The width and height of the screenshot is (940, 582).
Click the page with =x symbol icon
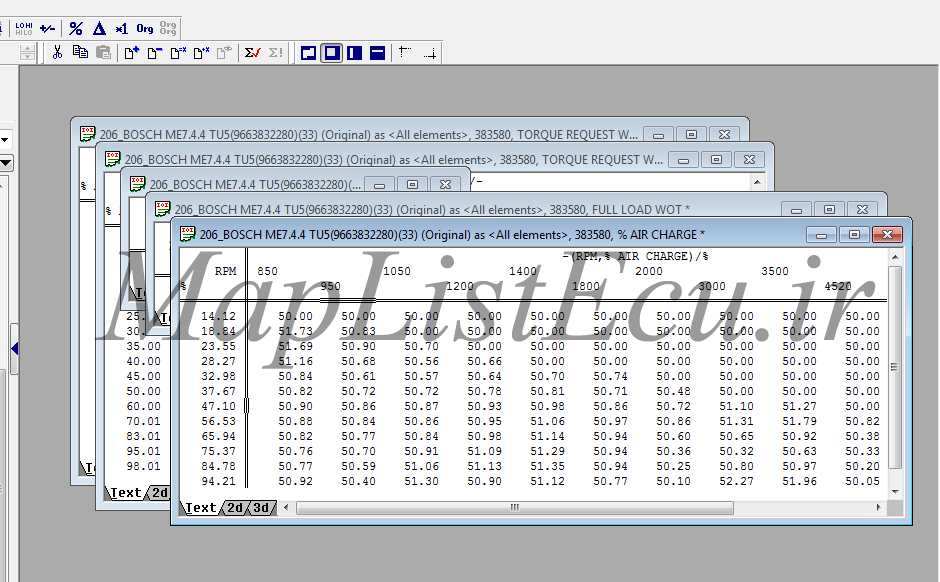point(178,53)
